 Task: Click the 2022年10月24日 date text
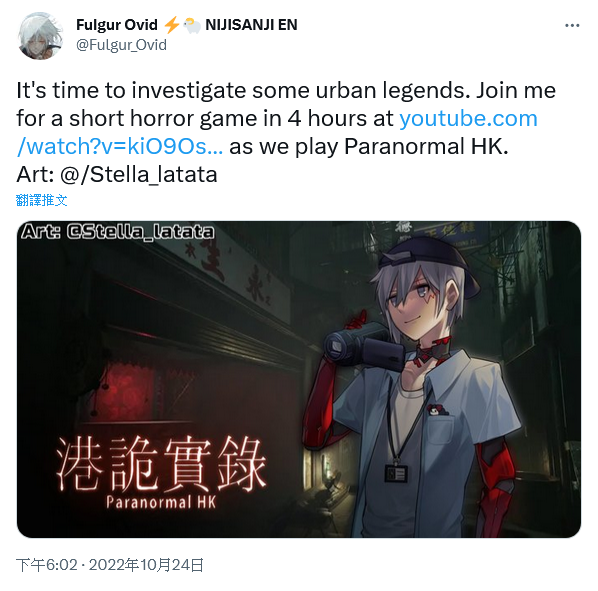[x=146, y=565]
